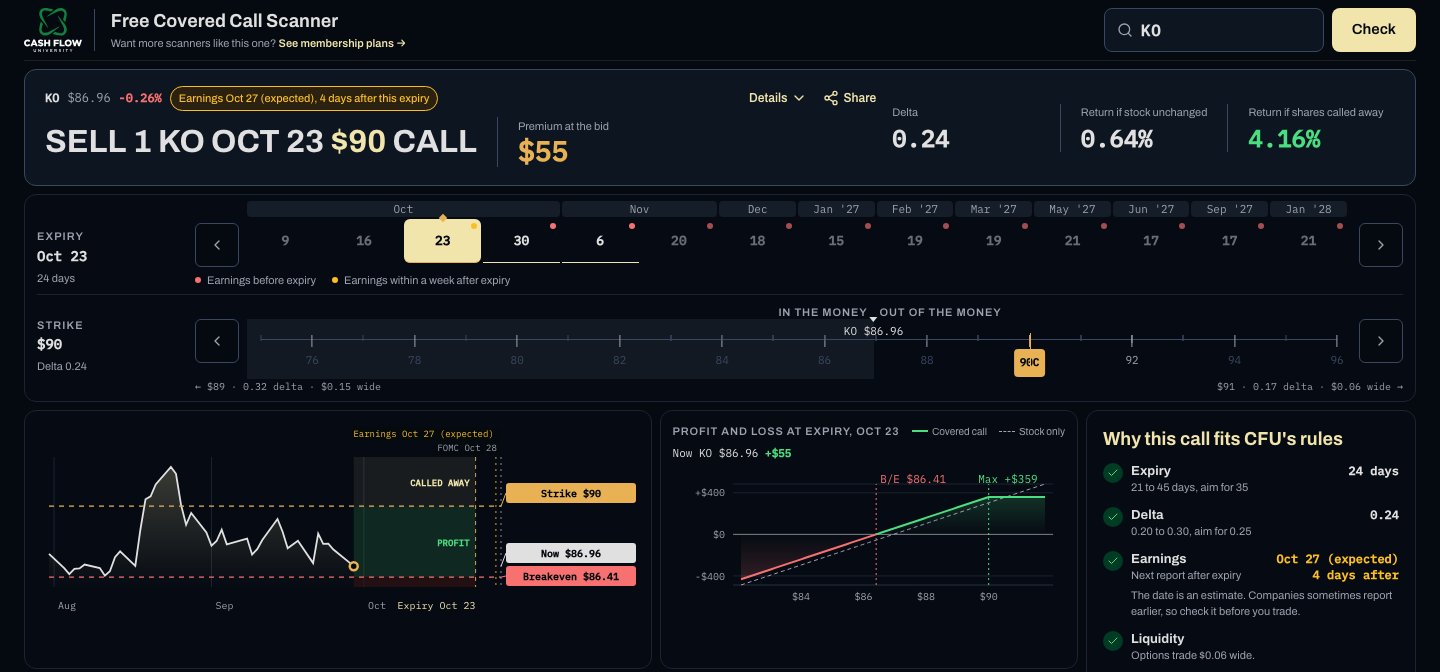Go to next expiry dates
The height and width of the screenshot is (672, 1440).
(1381, 245)
